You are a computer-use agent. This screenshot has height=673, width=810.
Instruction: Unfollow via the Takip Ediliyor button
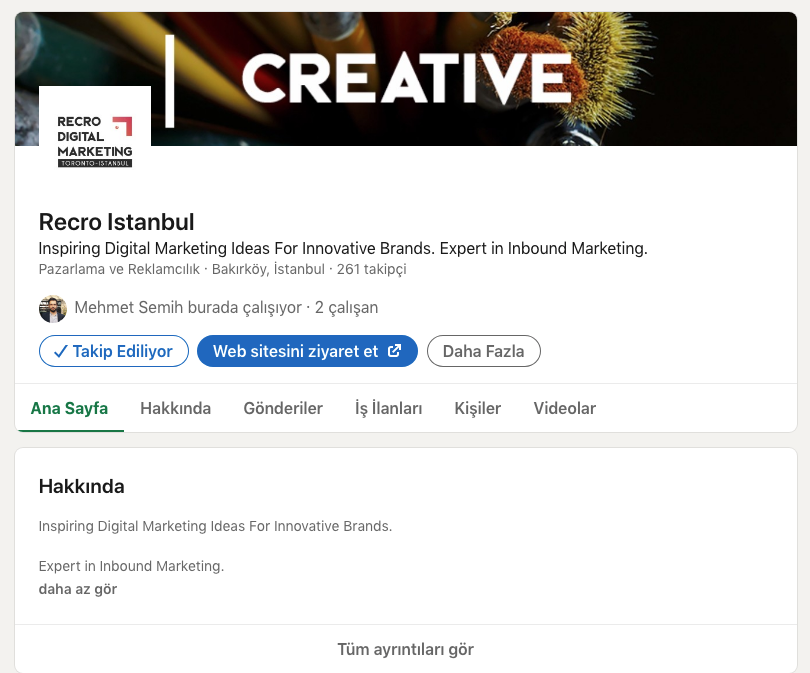point(114,351)
